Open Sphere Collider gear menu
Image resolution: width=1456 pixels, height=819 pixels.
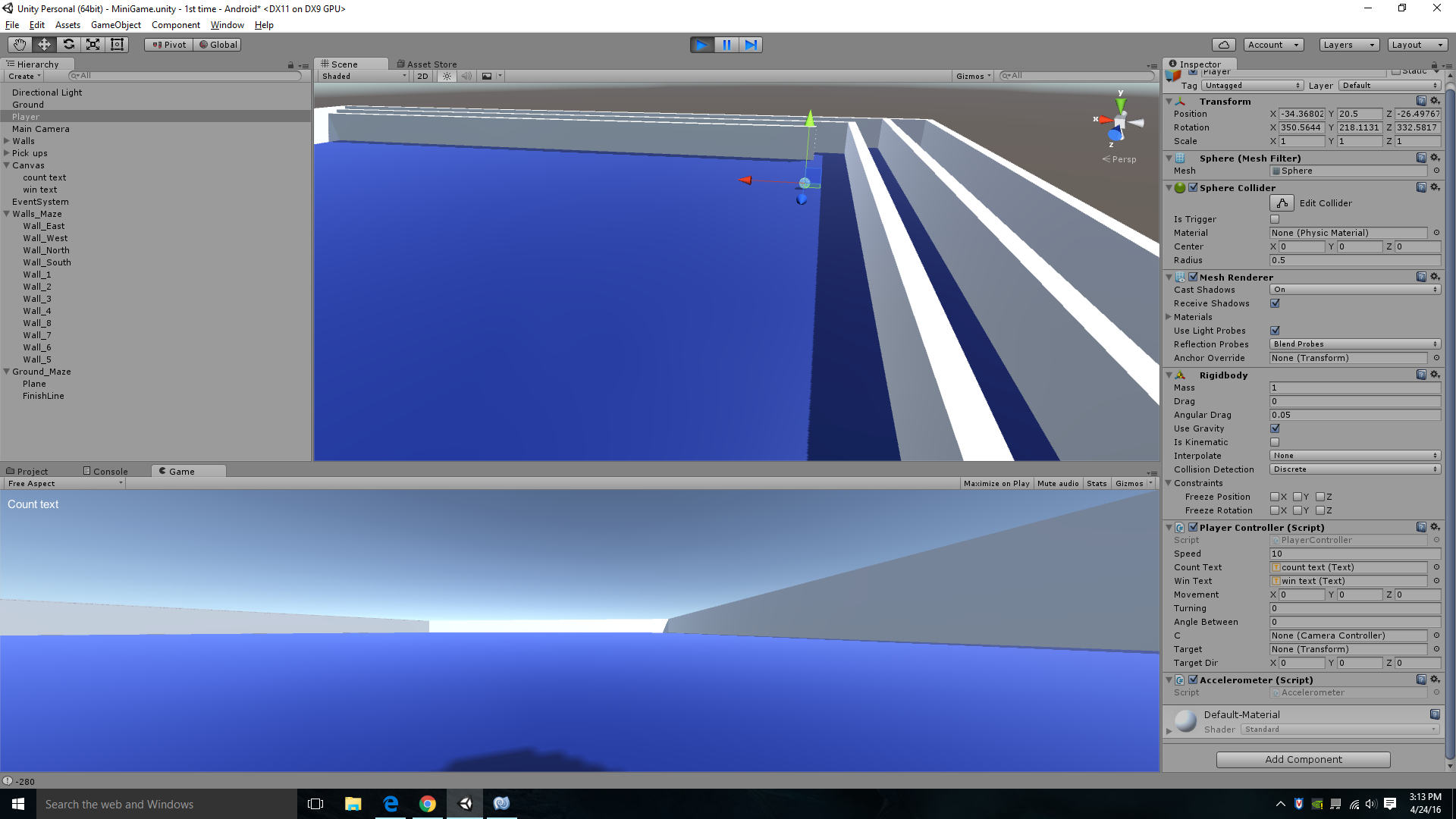1435,187
